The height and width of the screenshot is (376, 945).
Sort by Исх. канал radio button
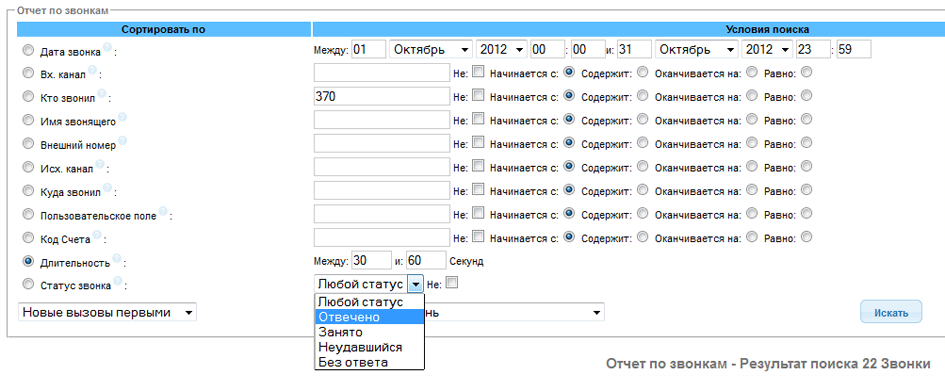(x=28, y=166)
